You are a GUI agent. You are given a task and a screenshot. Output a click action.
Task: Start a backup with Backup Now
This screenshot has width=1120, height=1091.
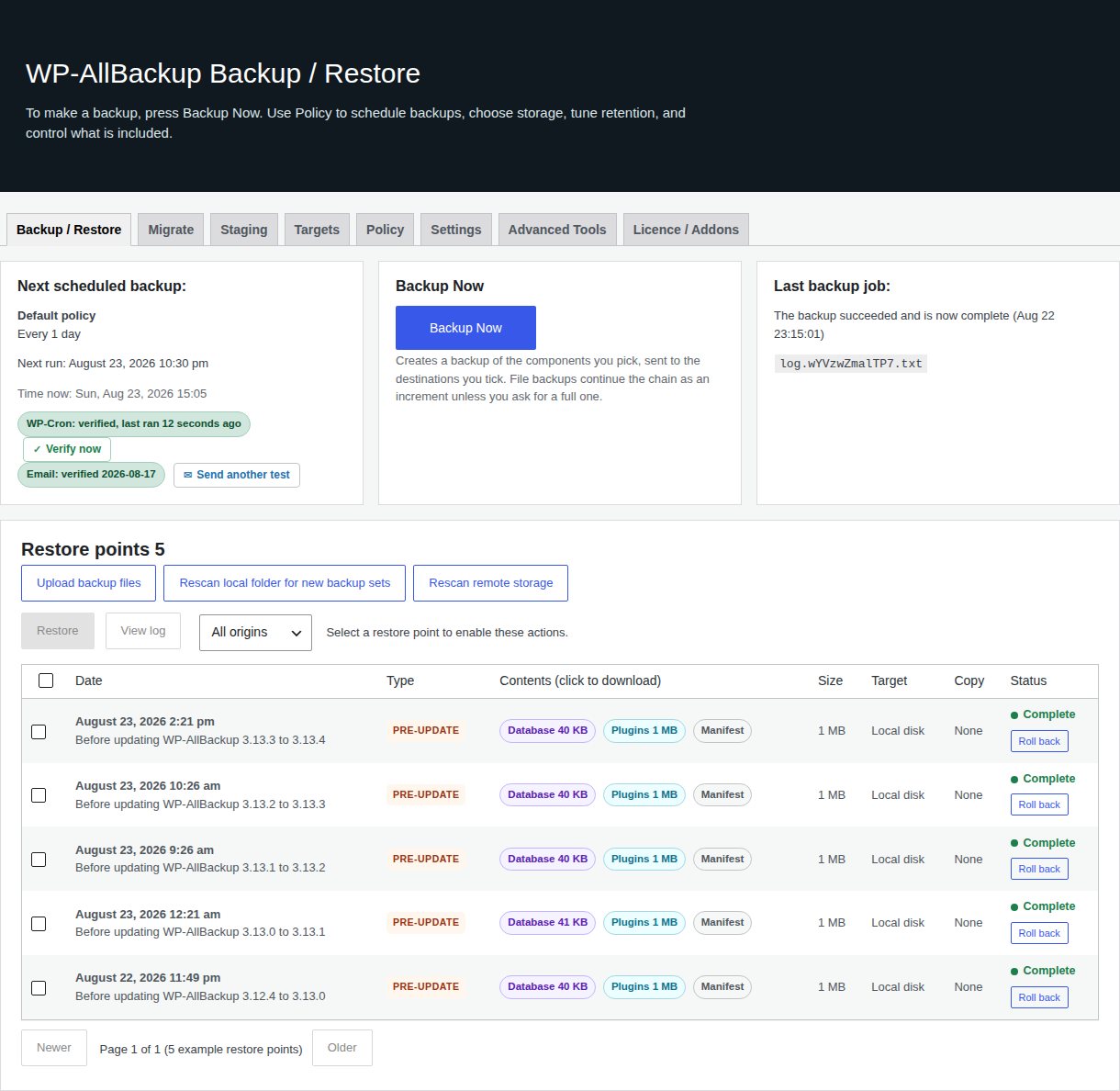465,328
